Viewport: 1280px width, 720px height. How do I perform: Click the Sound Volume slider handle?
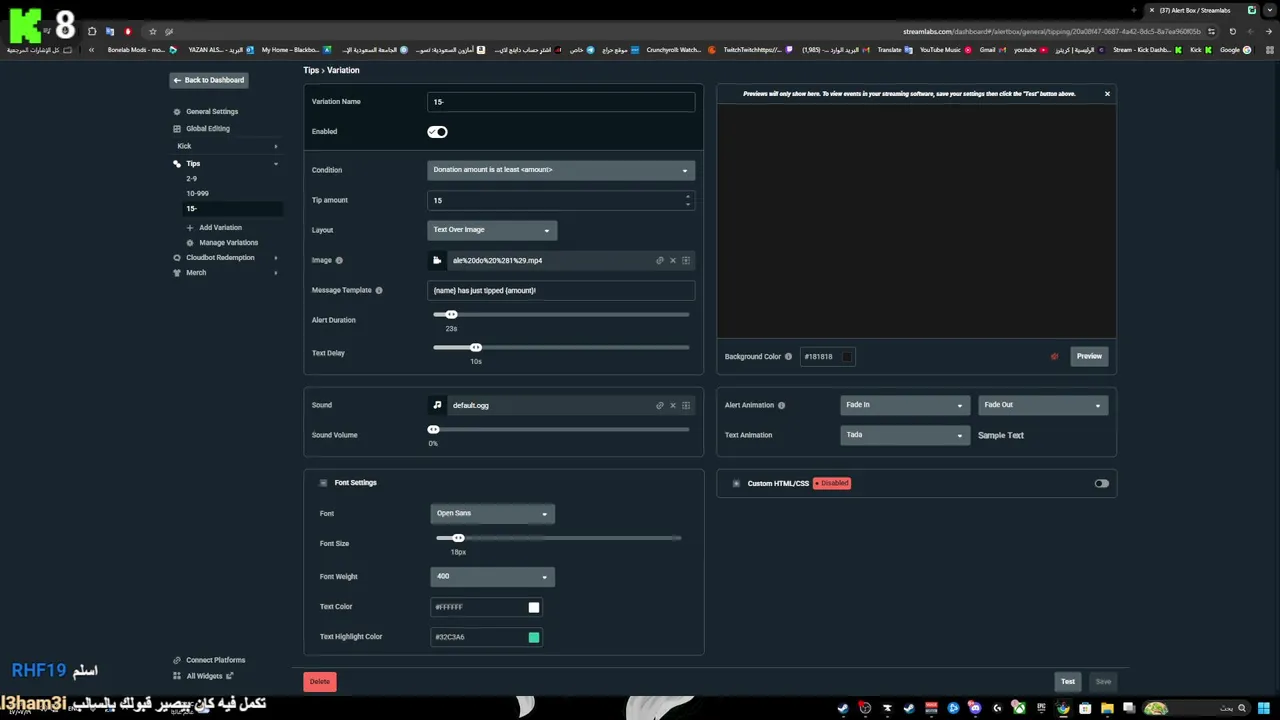(x=434, y=430)
